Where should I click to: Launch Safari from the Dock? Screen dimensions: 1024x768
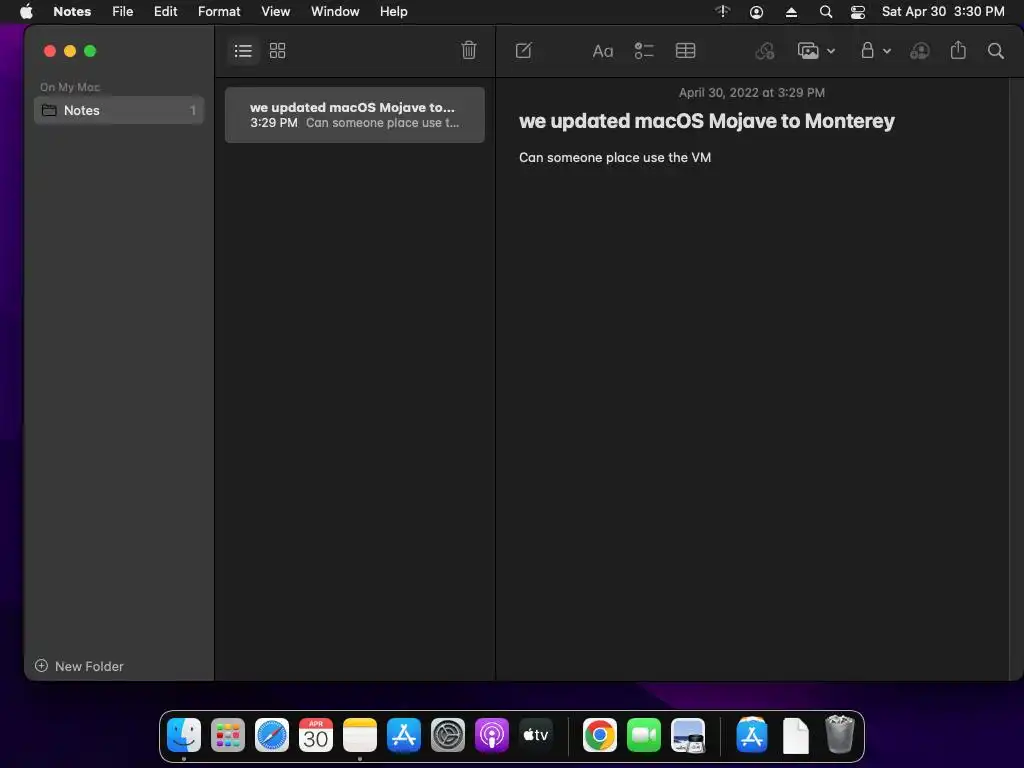click(272, 735)
